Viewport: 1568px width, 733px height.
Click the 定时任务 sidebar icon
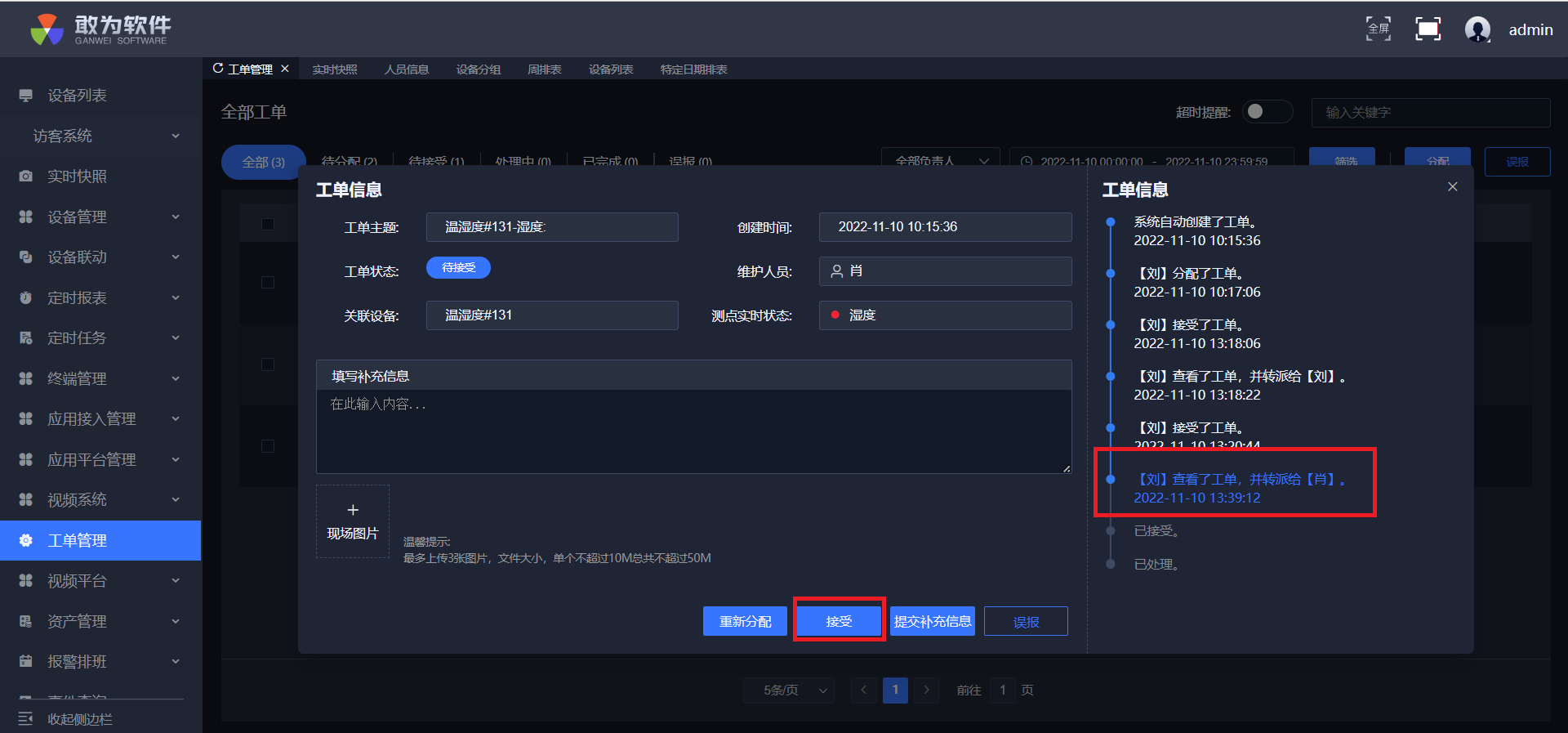[x=26, y=338]
